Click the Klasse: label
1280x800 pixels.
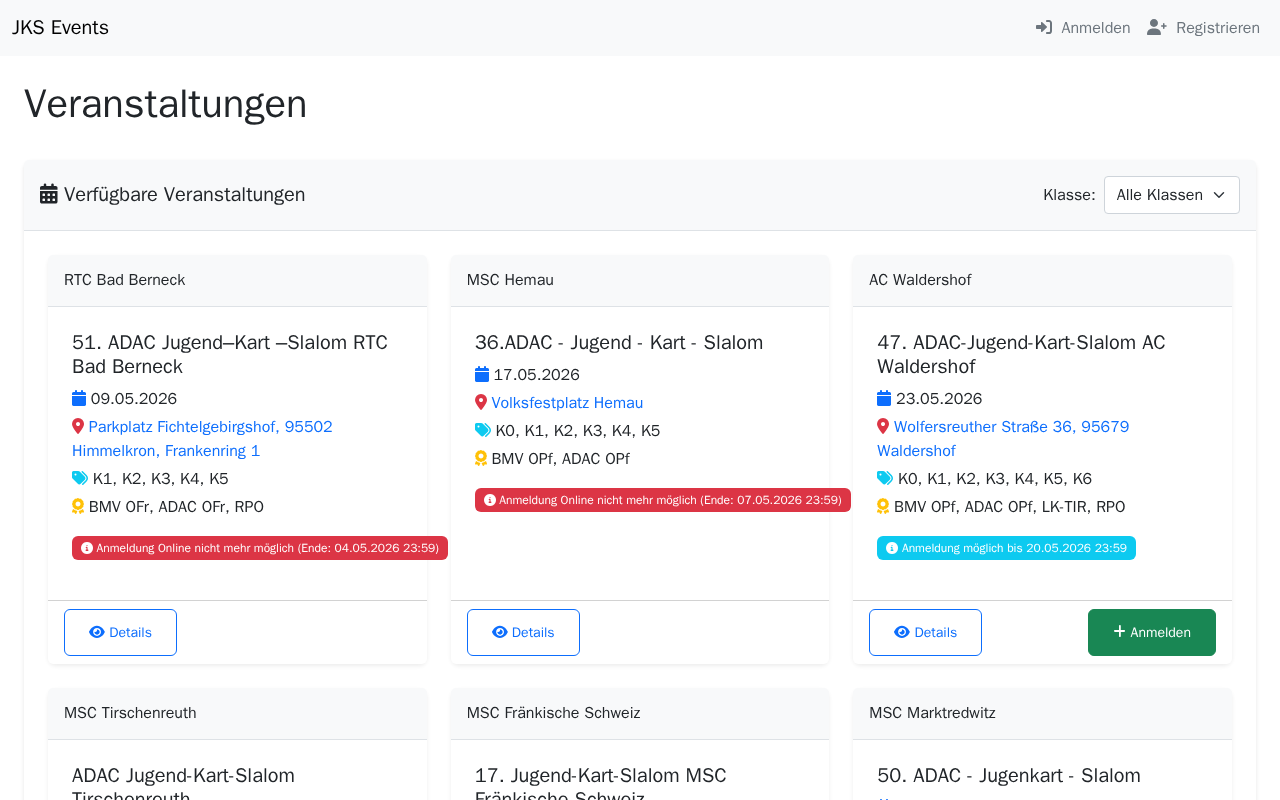click(1069, 195)
